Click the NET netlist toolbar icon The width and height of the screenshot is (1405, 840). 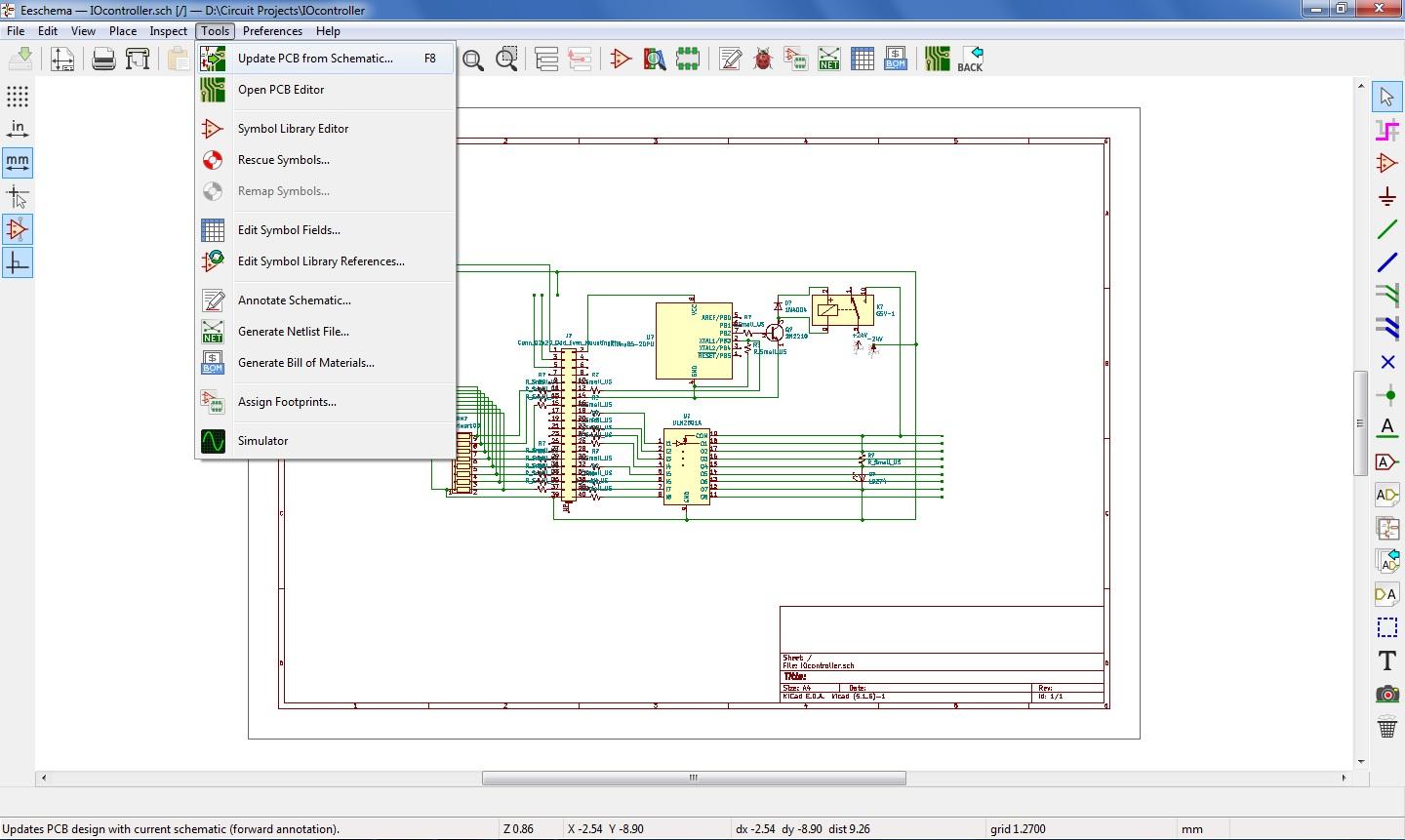(x=829, y=59)
